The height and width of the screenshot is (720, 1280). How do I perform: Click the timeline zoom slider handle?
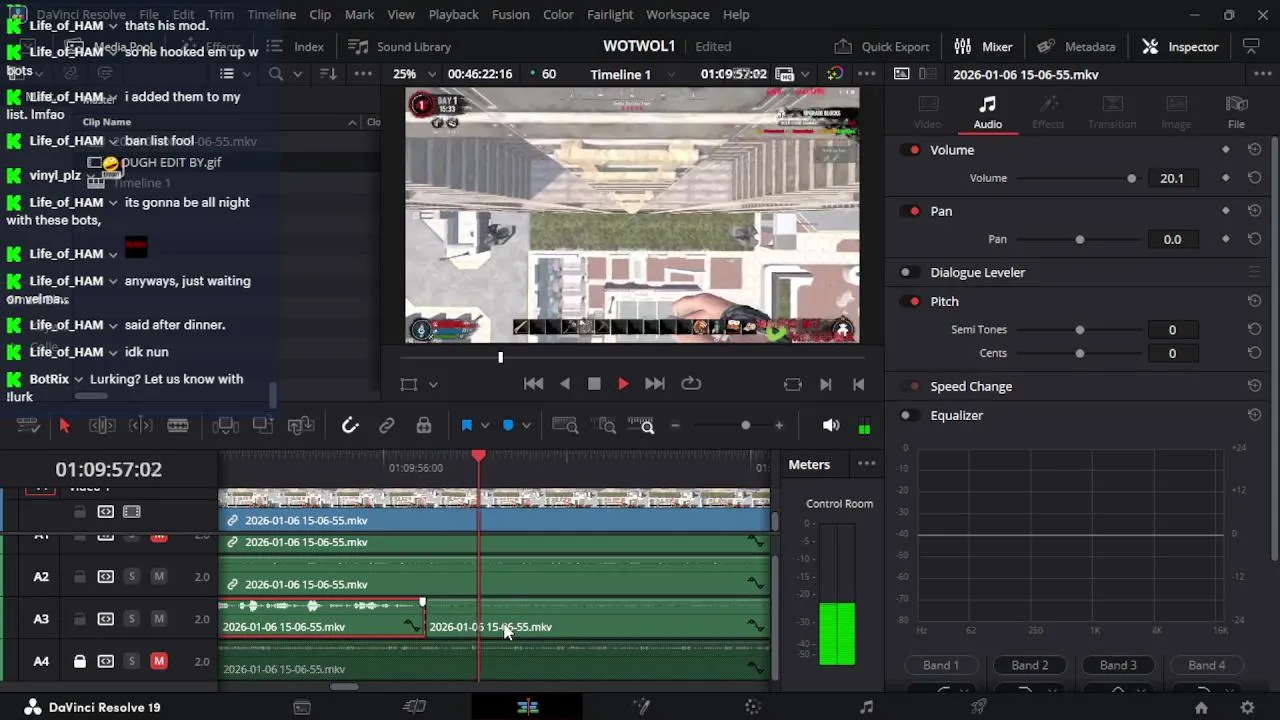(745, 426)
